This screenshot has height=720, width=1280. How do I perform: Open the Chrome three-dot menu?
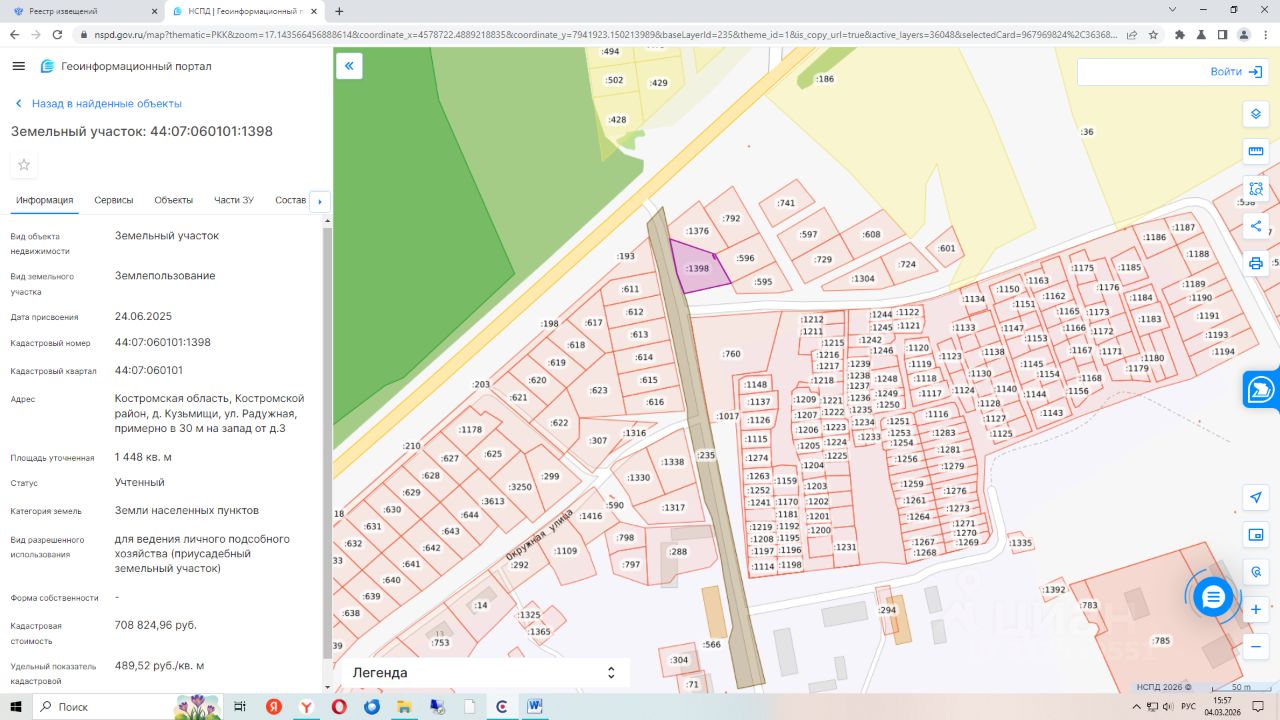(1266, 34)
